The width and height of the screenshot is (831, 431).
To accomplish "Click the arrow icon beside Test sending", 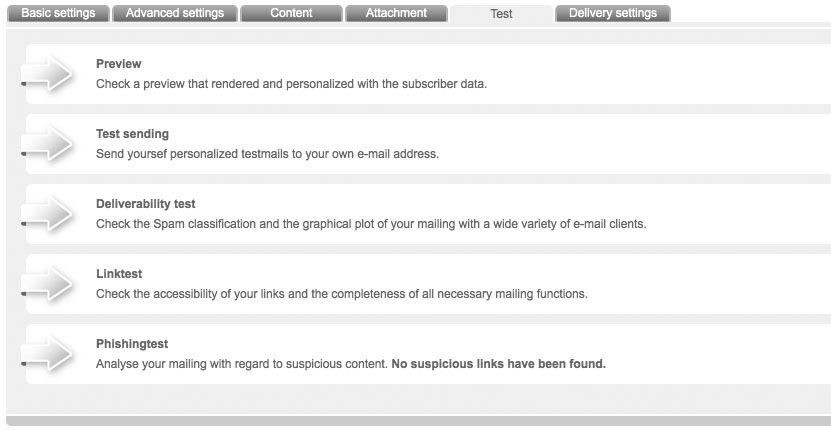I will pyautogui.click(x=50, y=144).
